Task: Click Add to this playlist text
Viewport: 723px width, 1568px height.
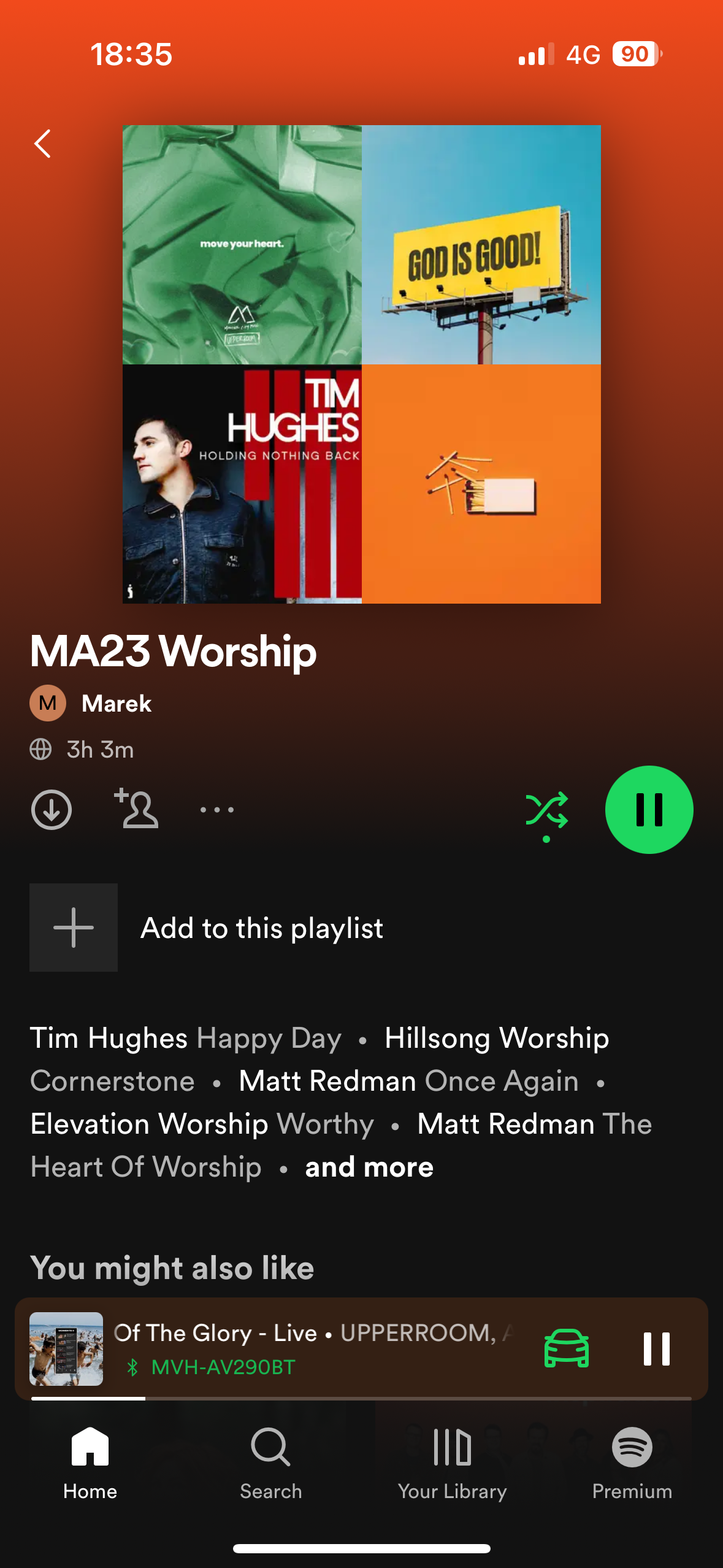Action: (x=262, y=928)
